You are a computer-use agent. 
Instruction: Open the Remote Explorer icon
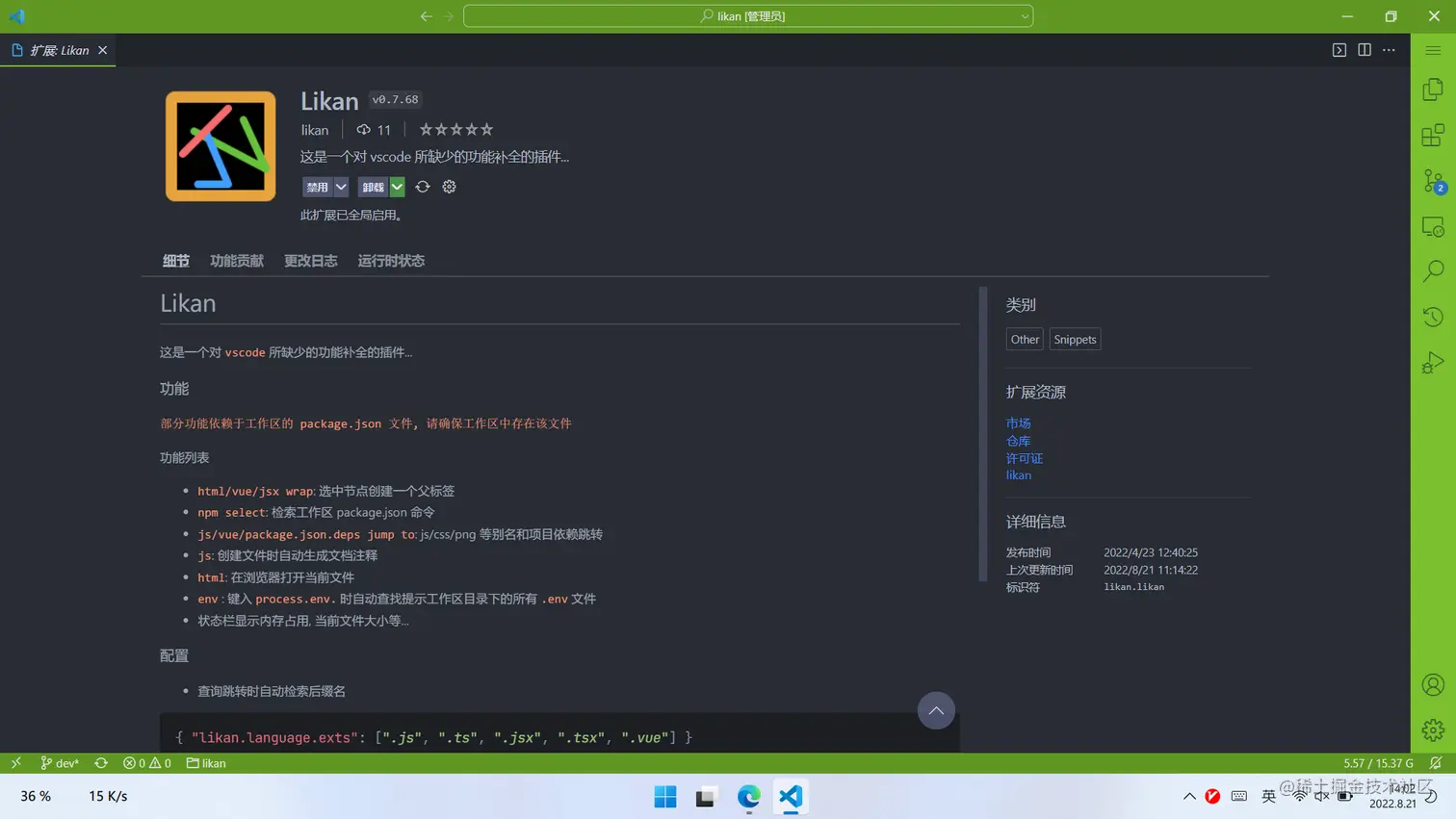pos(1433,227)
